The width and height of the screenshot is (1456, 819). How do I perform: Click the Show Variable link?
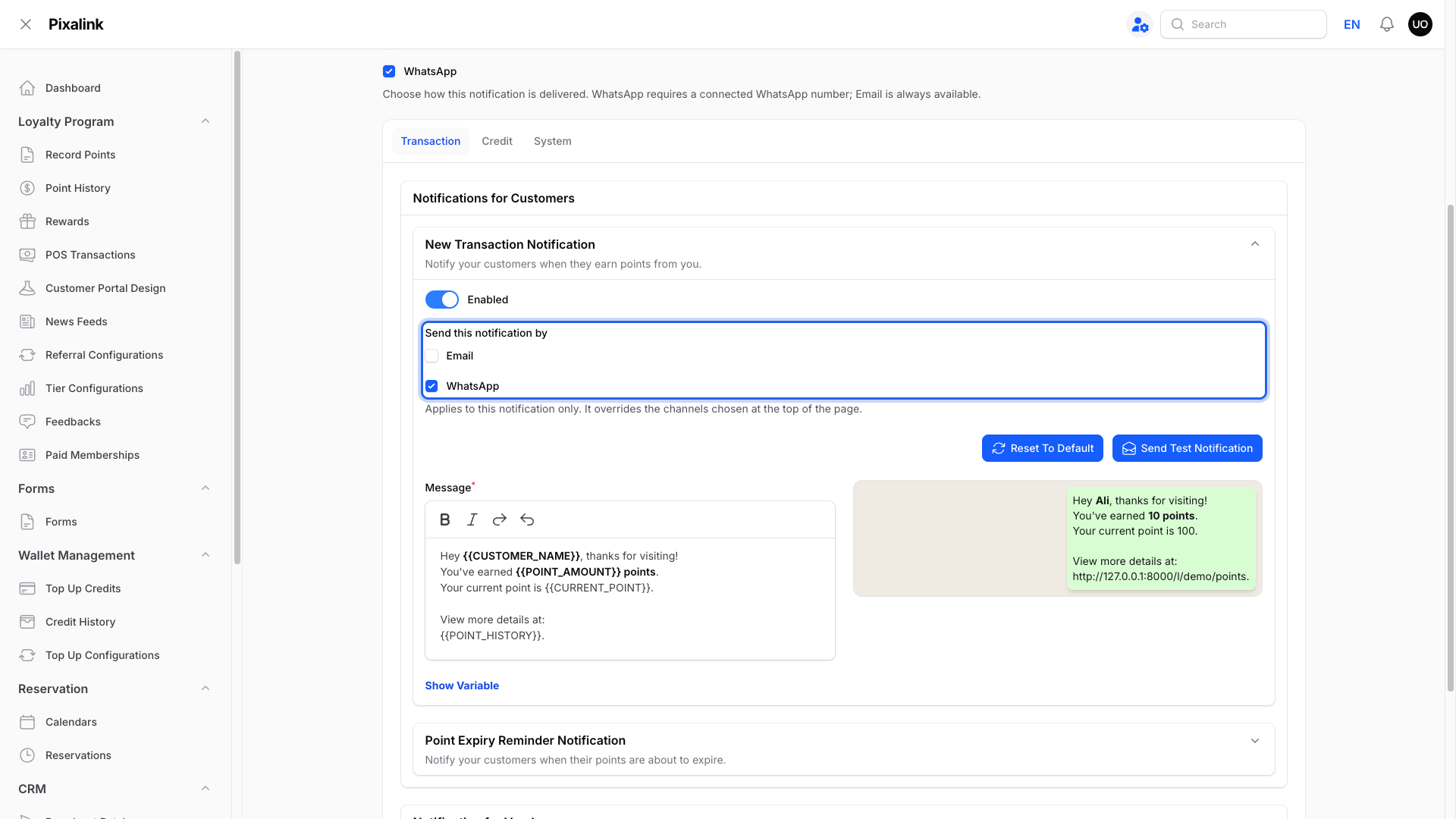click(x=462, y=686)
